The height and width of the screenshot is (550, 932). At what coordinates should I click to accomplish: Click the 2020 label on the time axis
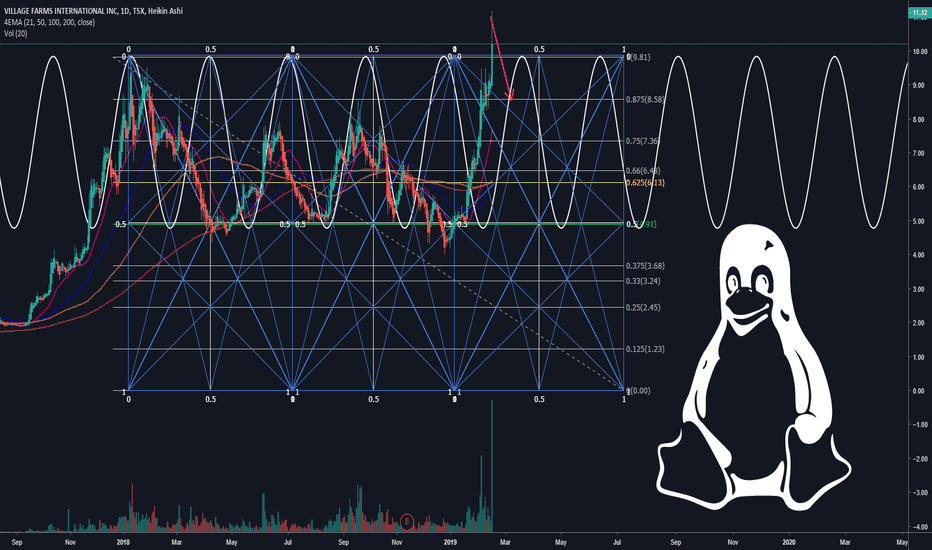[x=789, y=542]
